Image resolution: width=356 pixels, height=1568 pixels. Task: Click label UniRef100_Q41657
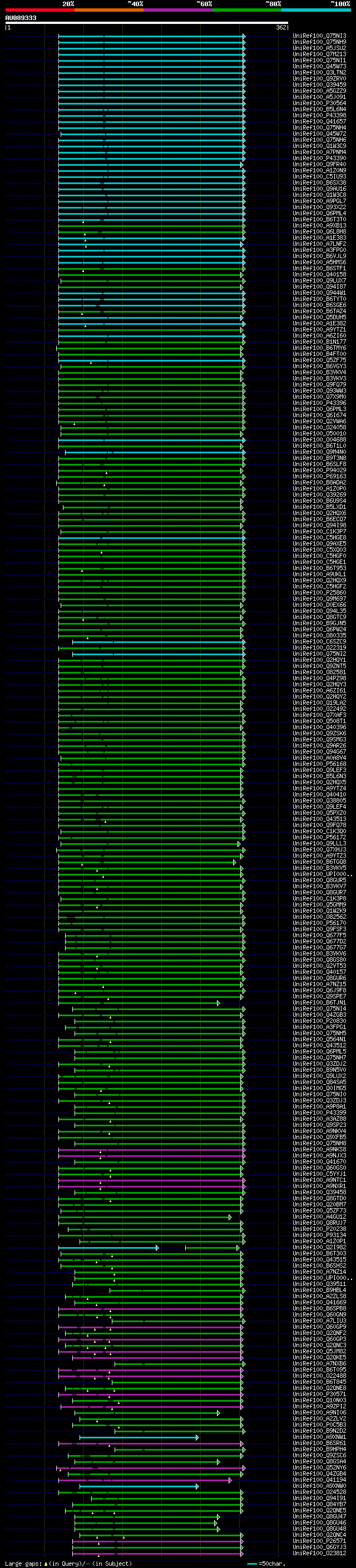pyautogui.click(x=319, y=121)
